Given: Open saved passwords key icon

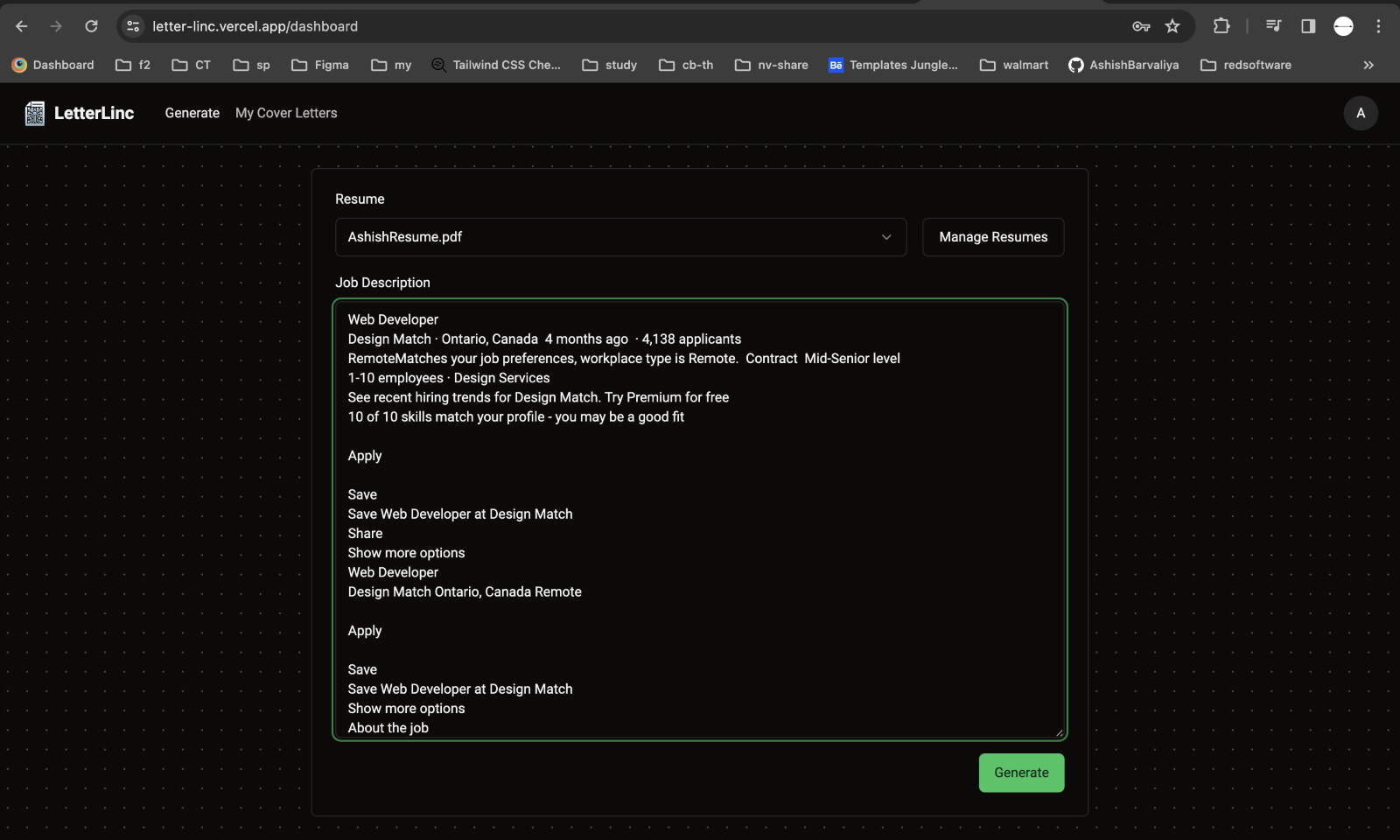Looking at the screenshot, I should [1141, 26].
